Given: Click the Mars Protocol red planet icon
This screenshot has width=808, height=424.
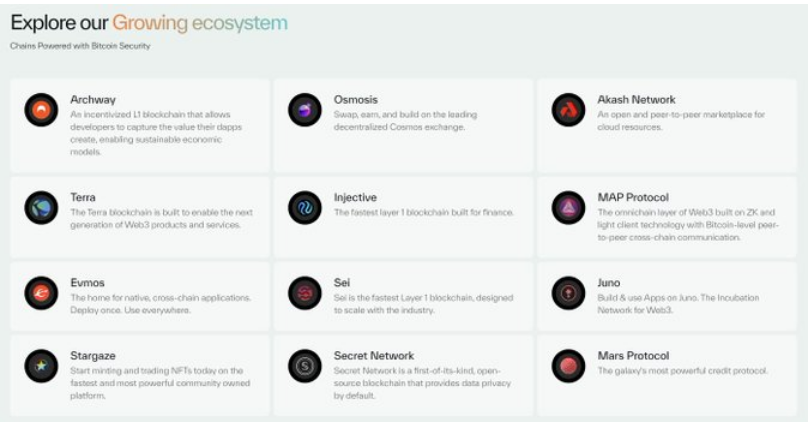Looking at the screenshot, I should pyautogui.click(x=568, y=366).
